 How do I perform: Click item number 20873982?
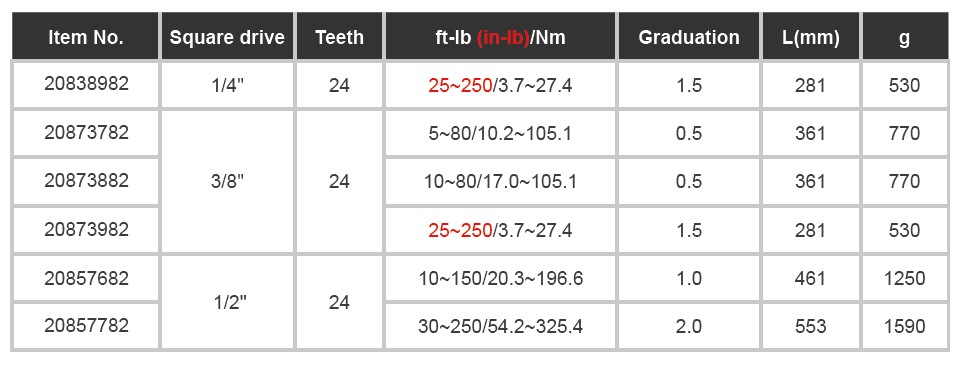coord(85,230)
